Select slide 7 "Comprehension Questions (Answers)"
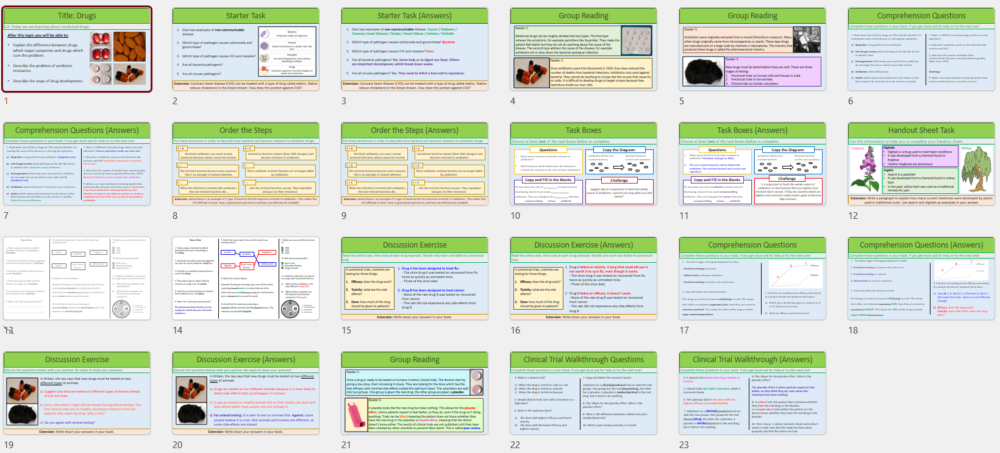This screenshot has height=453, width=1000. pyautogui.click(x=77, y=164)
